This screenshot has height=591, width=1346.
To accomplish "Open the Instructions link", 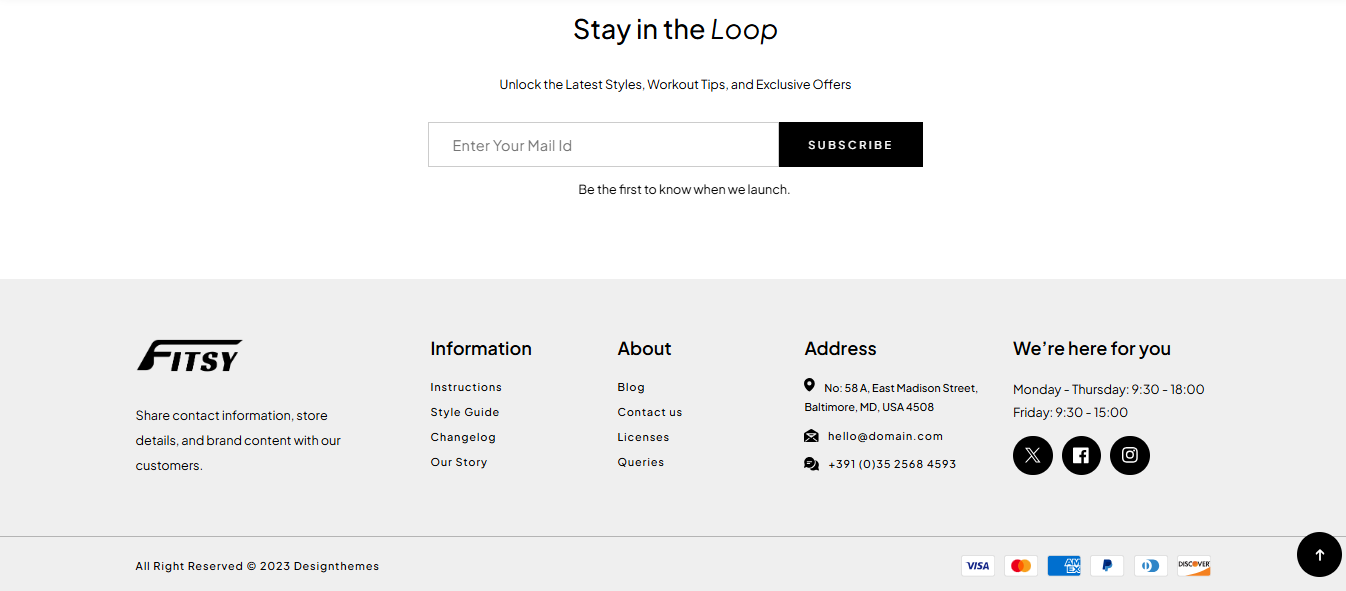I will [x=466, y=387].
